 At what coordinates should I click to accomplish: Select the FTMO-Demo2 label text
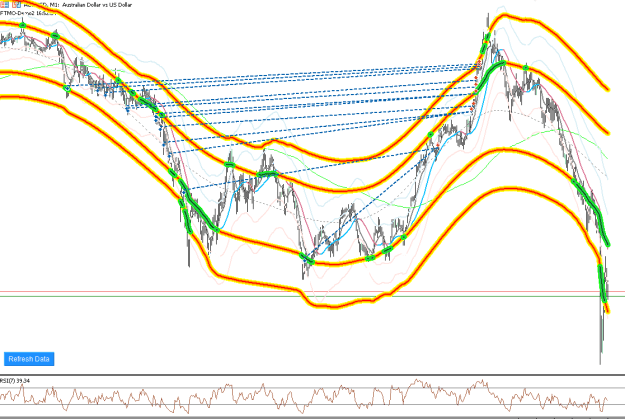pos(18,13)
